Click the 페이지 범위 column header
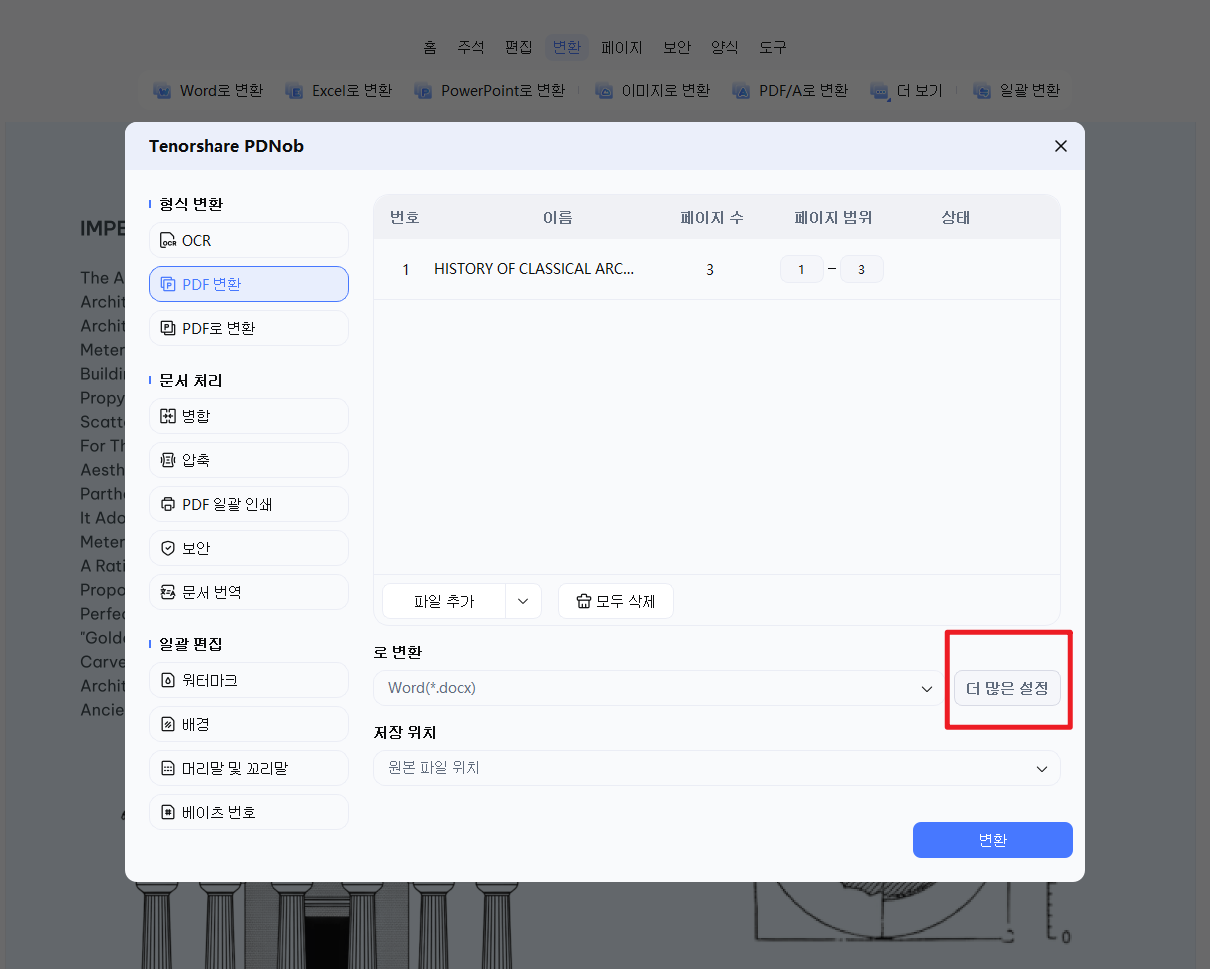Viewport: 1210px width, 969px height. click(834, 217)
